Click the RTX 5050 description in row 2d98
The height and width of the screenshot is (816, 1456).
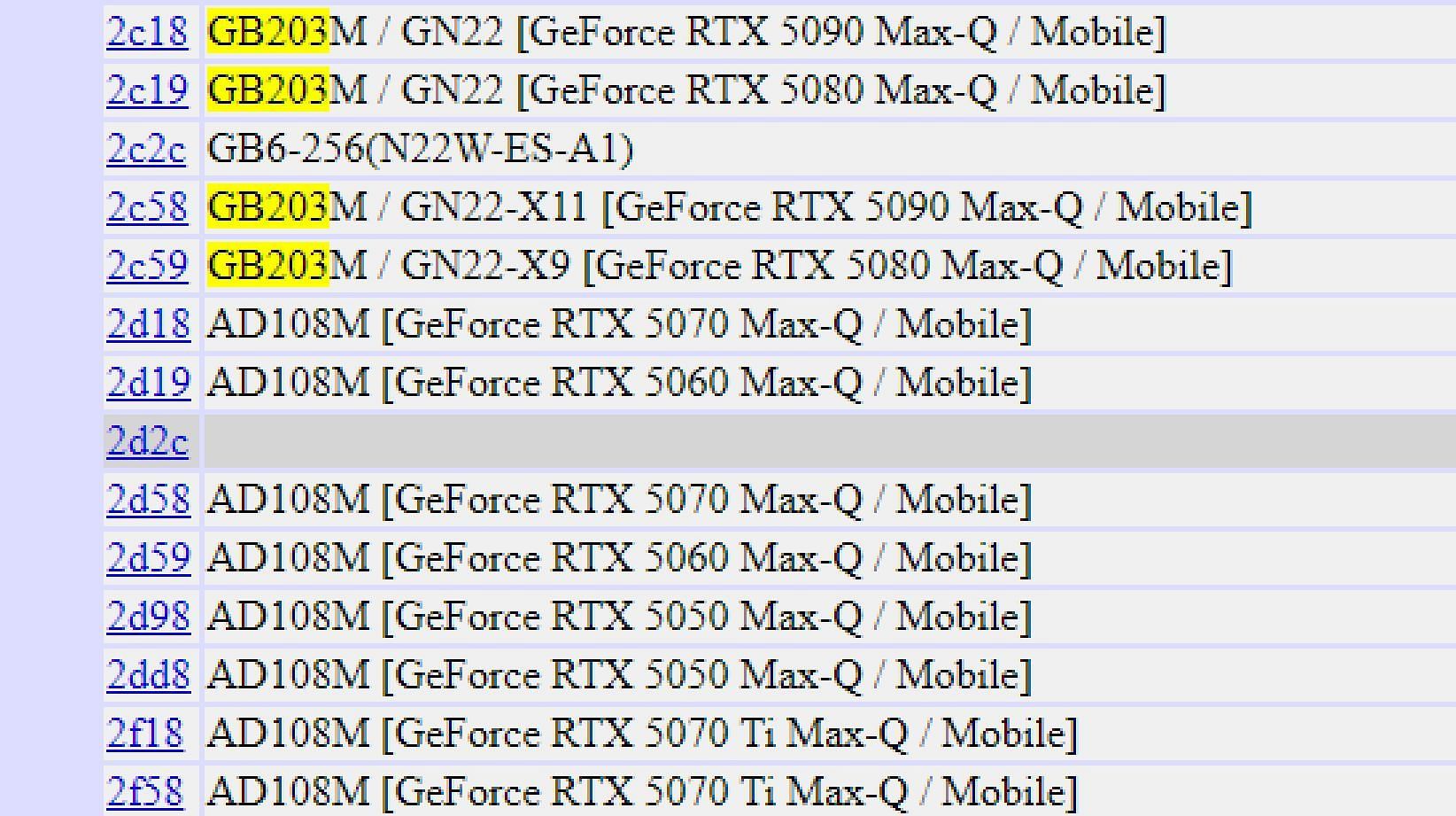619,618
